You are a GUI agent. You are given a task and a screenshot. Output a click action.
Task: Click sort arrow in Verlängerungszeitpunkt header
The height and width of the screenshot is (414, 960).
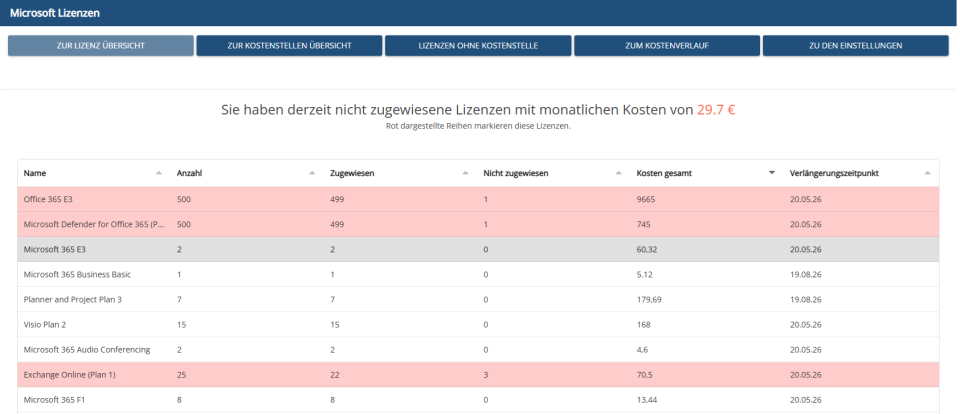tap(927, 173)
